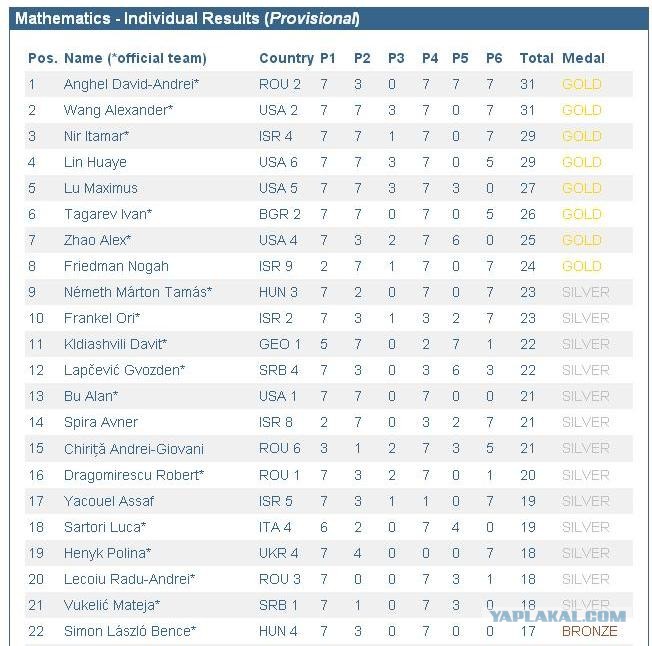652x646 pixels.
Task: Click the SILVER medal label for Frankel Ori
Action: 585,318
